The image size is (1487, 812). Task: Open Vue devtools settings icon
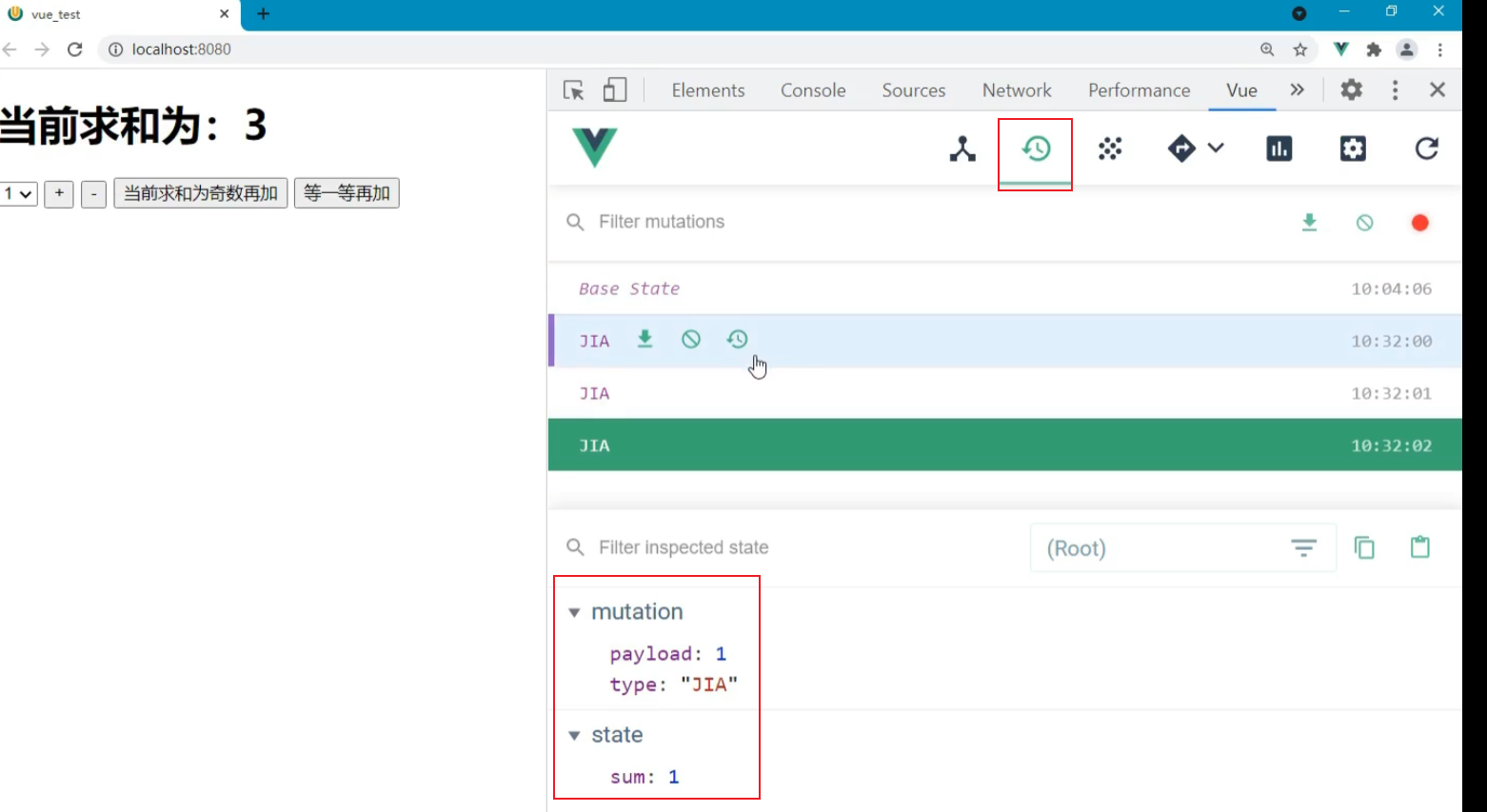[x=1353, y=149]
